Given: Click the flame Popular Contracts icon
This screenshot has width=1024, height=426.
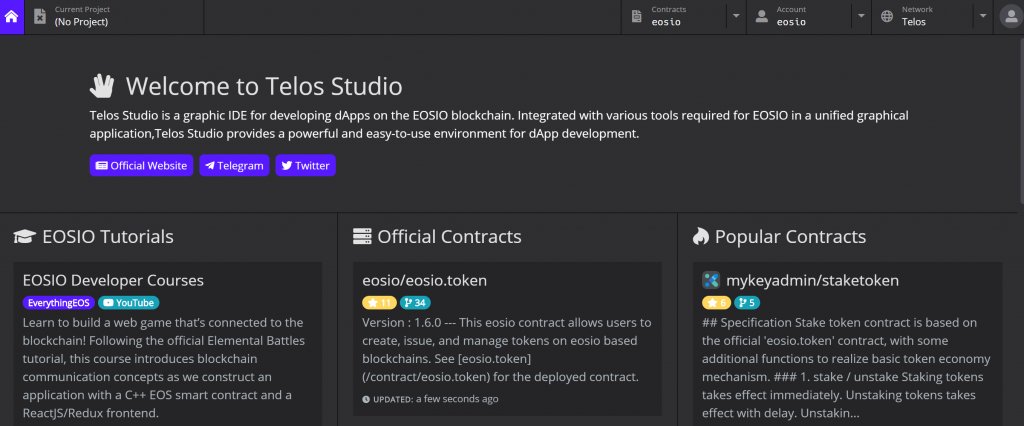Looking at the screenshot, I should point(701,237).
